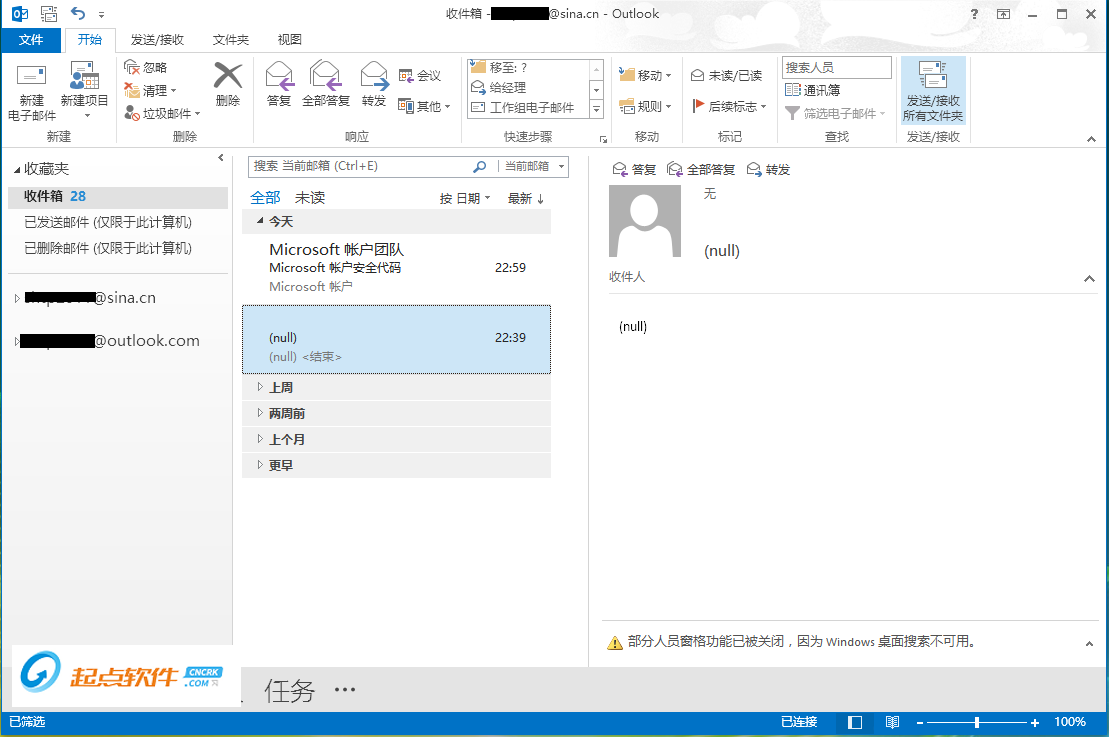Click Reply (答复) in the reading pane
This screenshot has height=737, width=1109.
pos(634,170)
